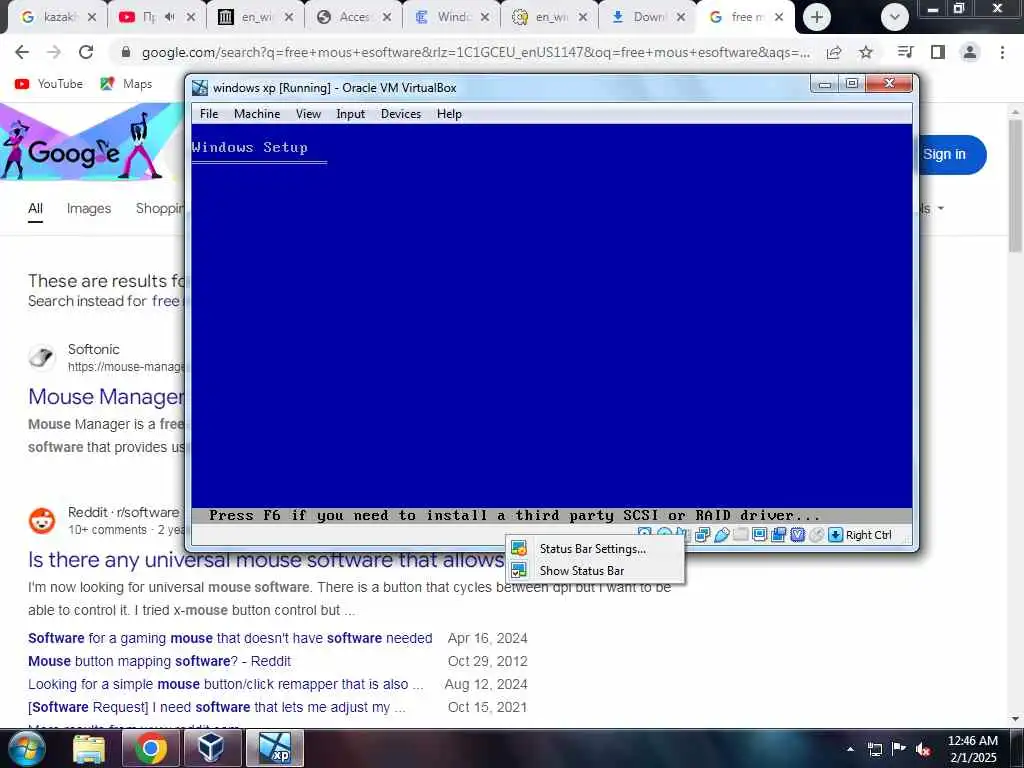Click the Chrome address bar URL
Image resolution: width=1024 pixels, height=768 pixels.
pyautogui.click(x=475, y=52)
